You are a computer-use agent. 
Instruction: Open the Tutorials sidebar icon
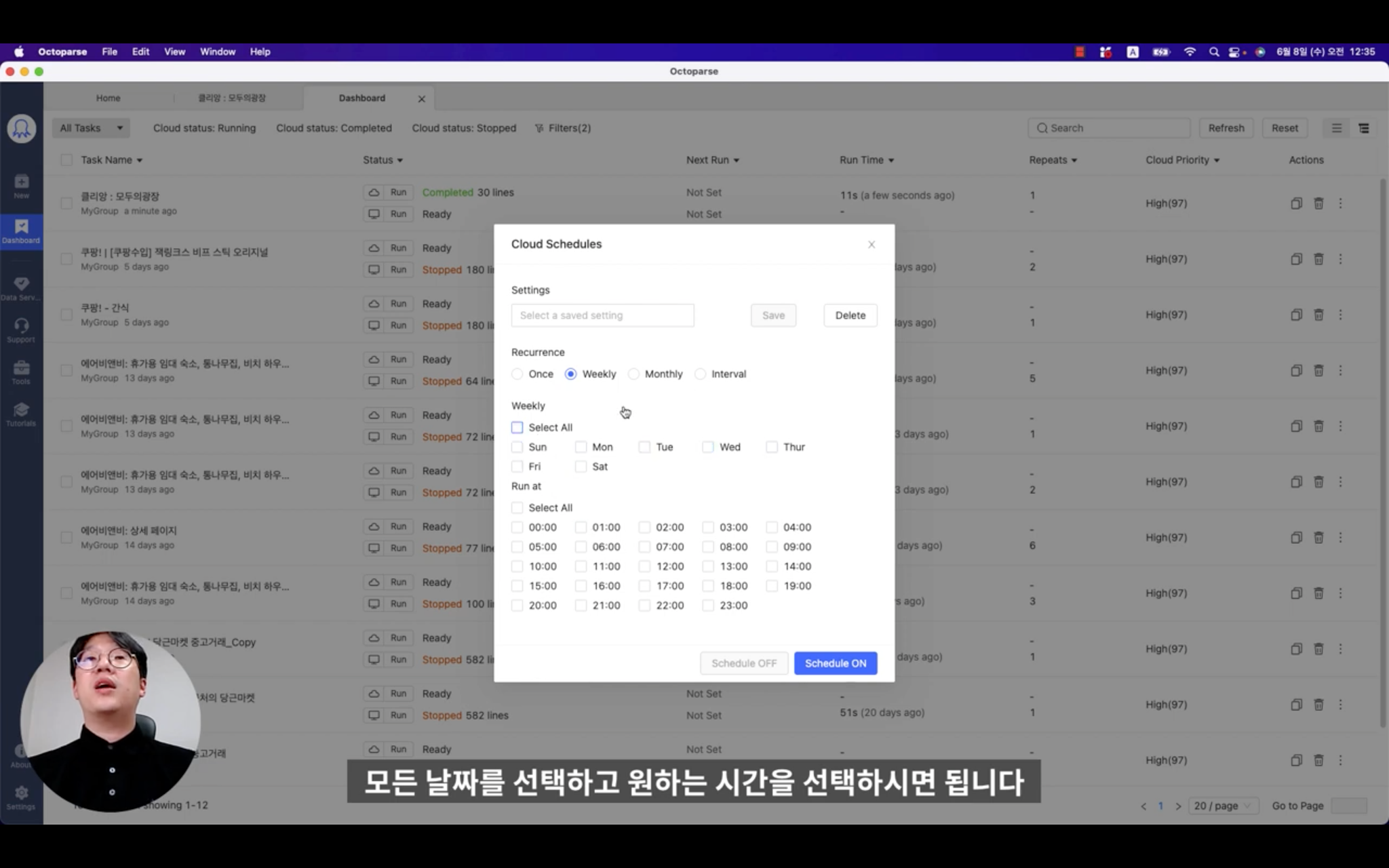click(x=22, y=414)
